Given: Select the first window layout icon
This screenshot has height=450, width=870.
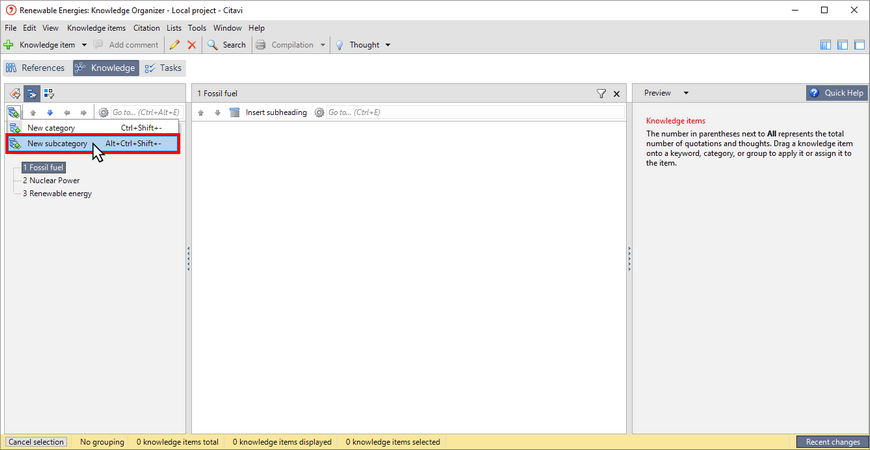Looking at the screenshot, I should [x=826, y=45].
